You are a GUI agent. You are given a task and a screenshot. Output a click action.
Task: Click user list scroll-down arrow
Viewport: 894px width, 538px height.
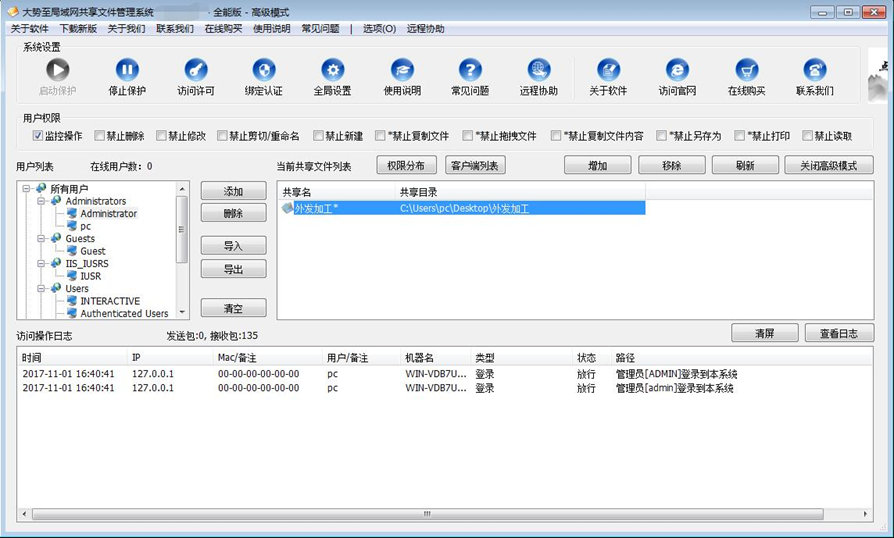[x=182, y=312]
